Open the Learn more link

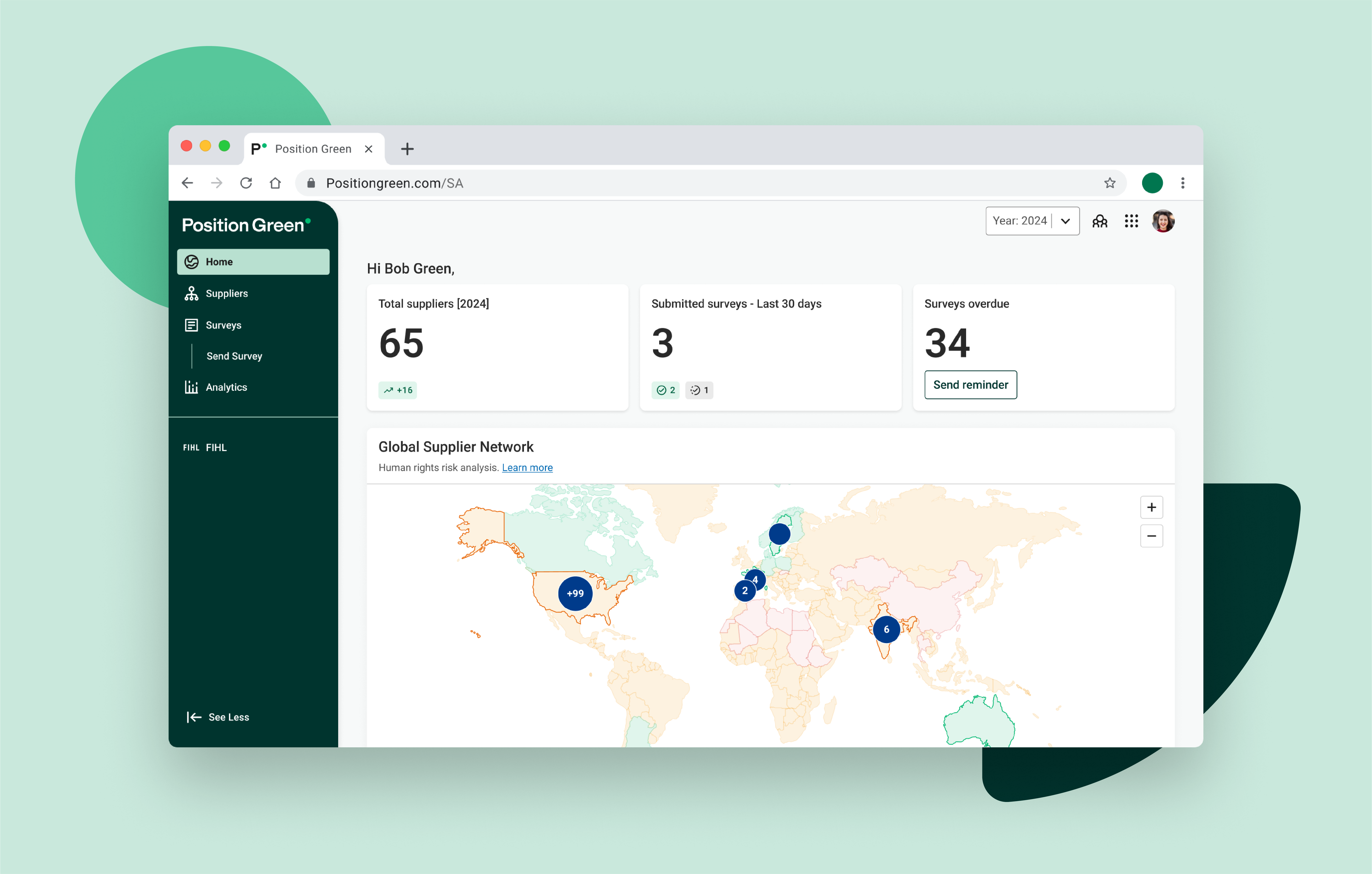527,467
